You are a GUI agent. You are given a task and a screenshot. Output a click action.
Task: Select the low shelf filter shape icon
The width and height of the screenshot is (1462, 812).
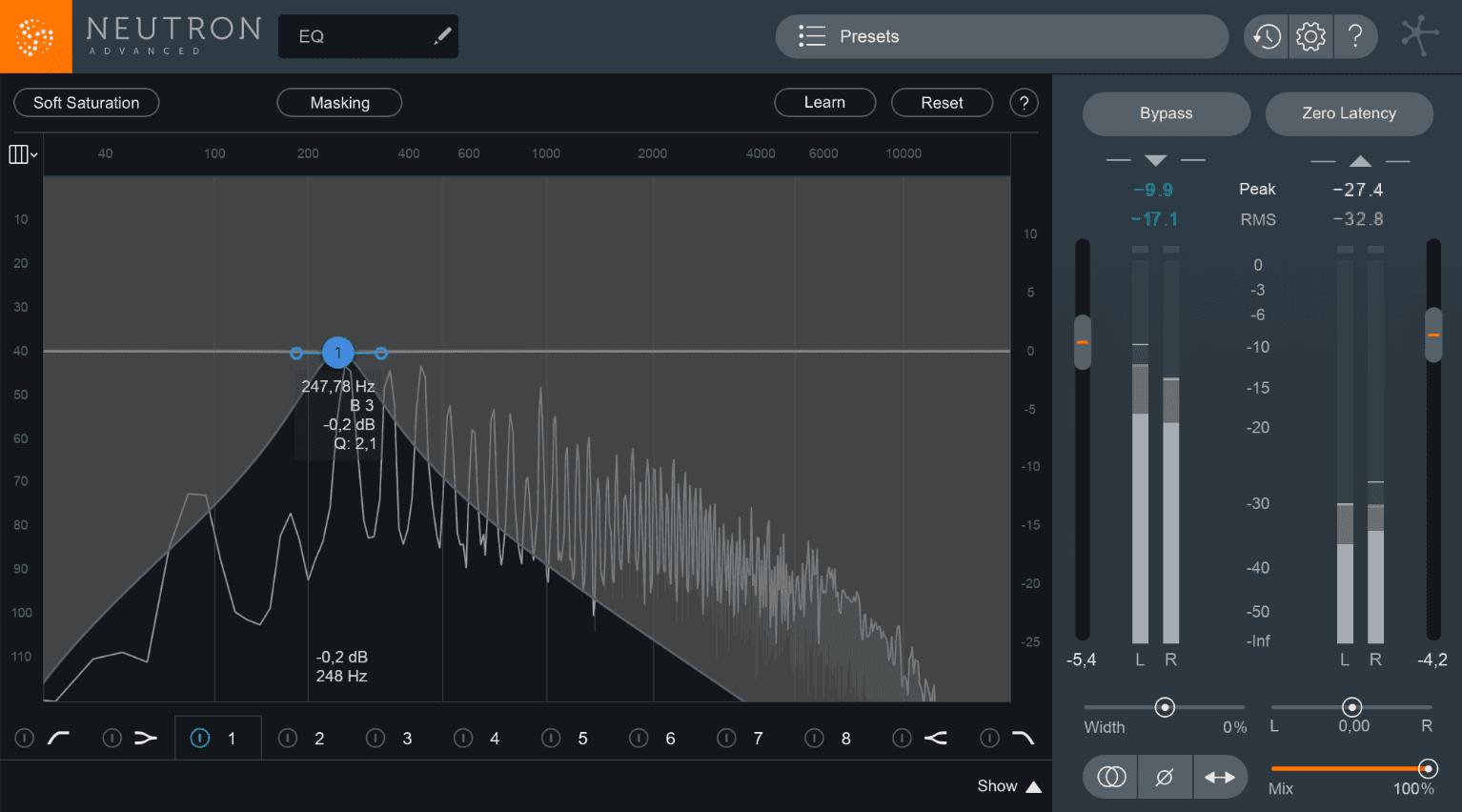coord(146,738)
